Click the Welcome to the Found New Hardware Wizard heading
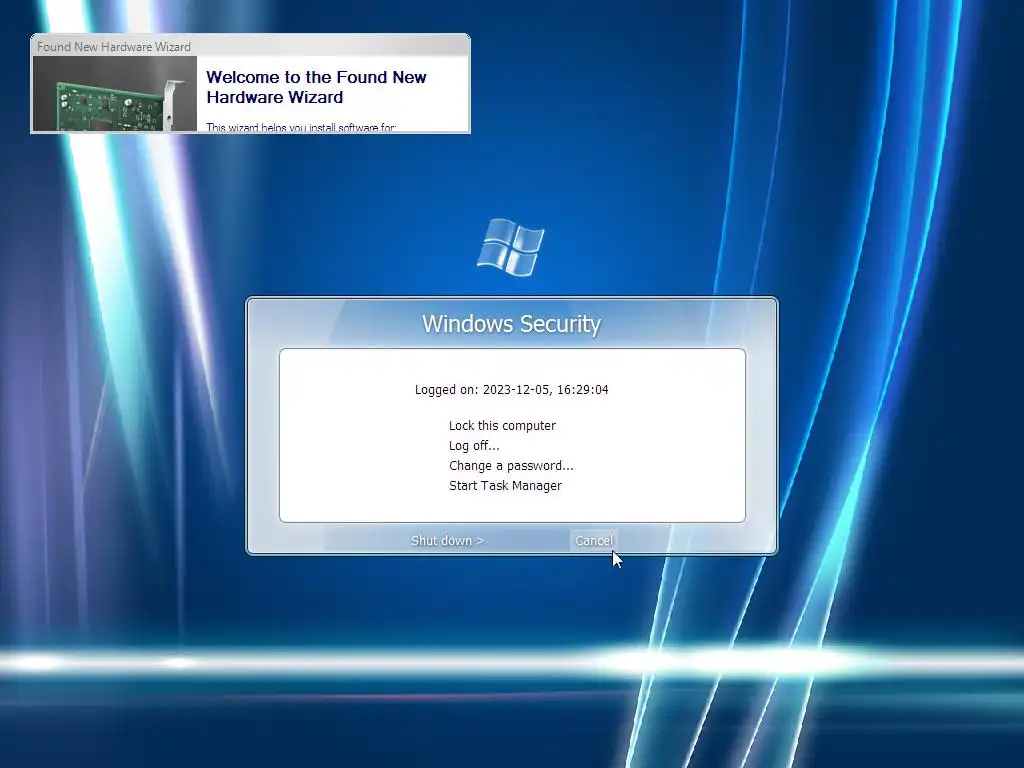Image resolution: width=1024 pixels, height=768 pixels. point(316,87)
